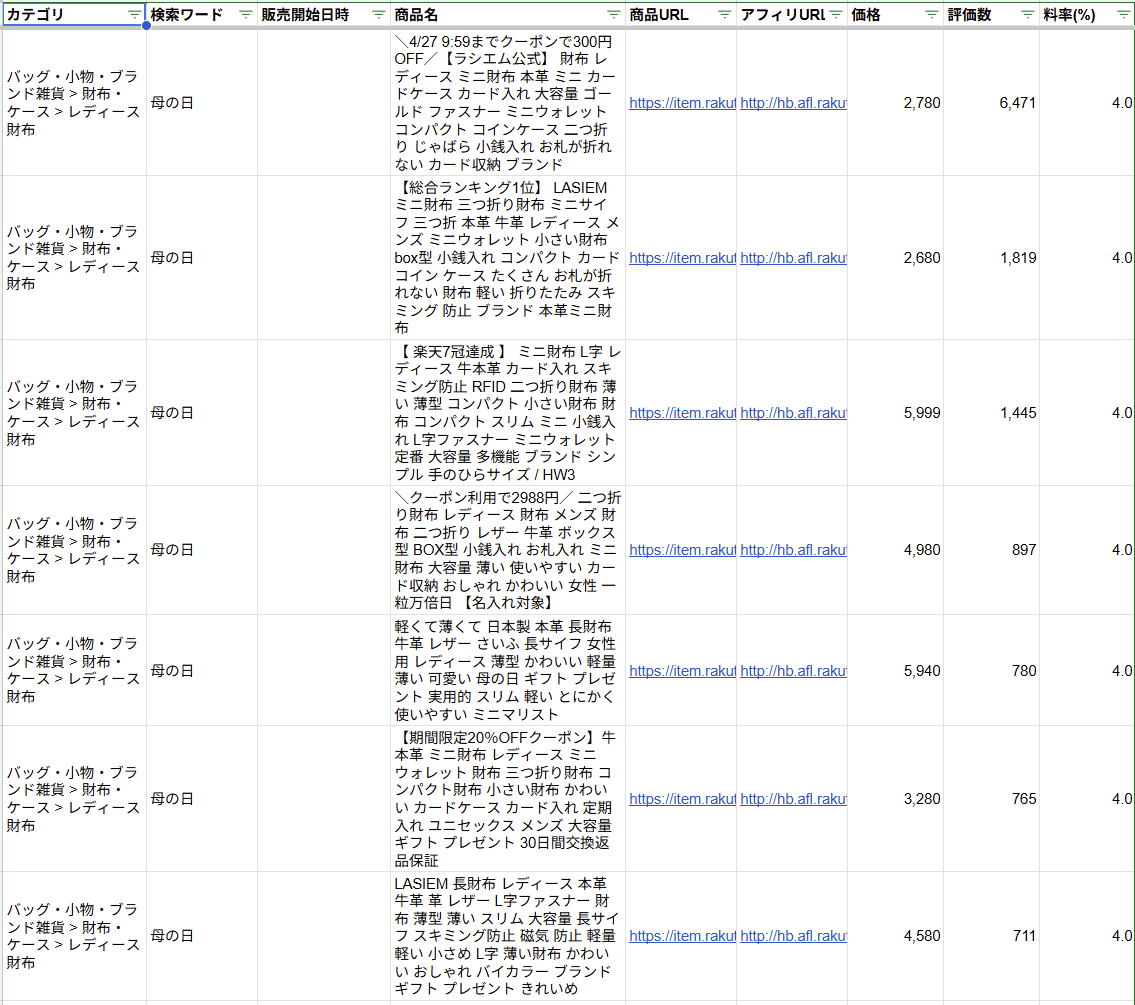Expand the 料率(%) column filter dropdown
1135x1005 pixels.
tap(1122, 15)
